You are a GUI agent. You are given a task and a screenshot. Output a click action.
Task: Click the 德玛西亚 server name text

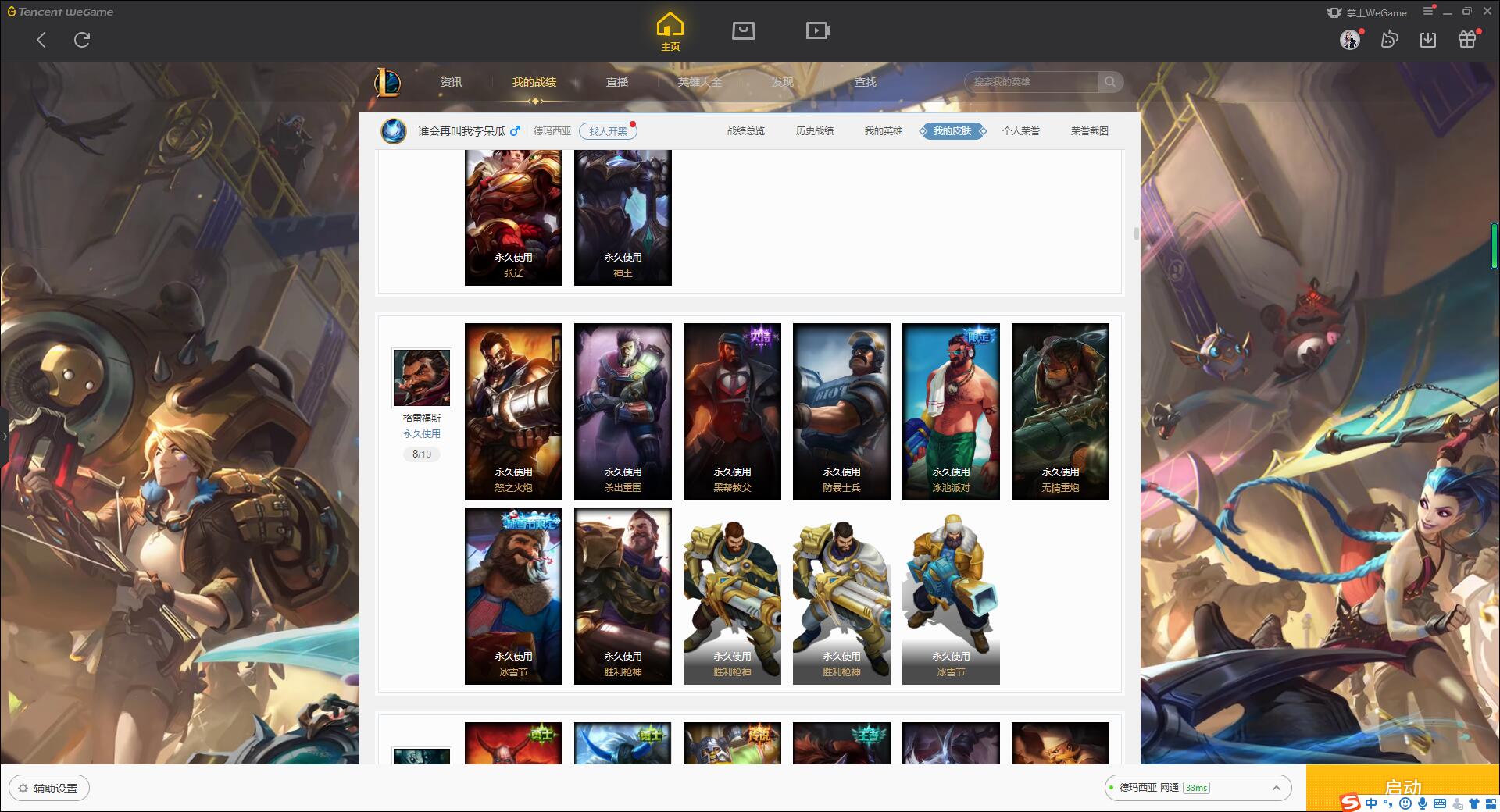pos(552,131)
